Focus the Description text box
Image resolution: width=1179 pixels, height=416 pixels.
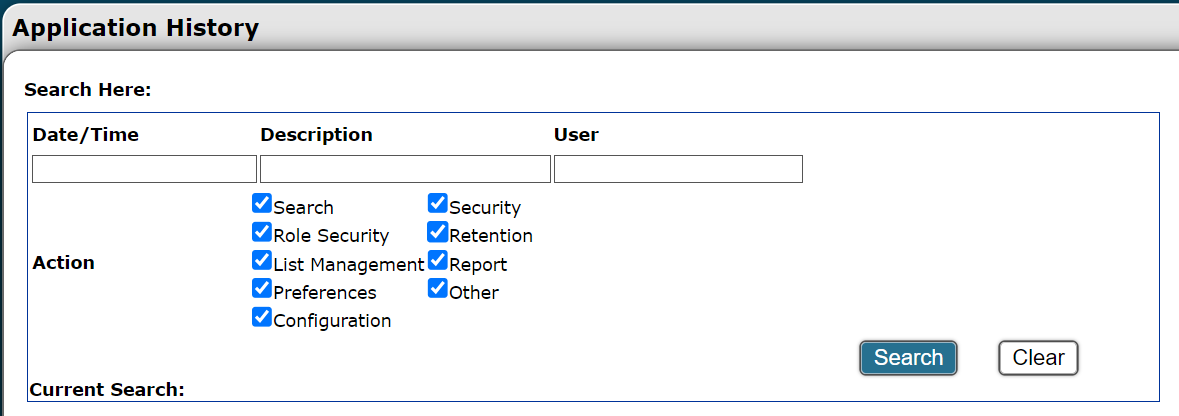point(405,169)
